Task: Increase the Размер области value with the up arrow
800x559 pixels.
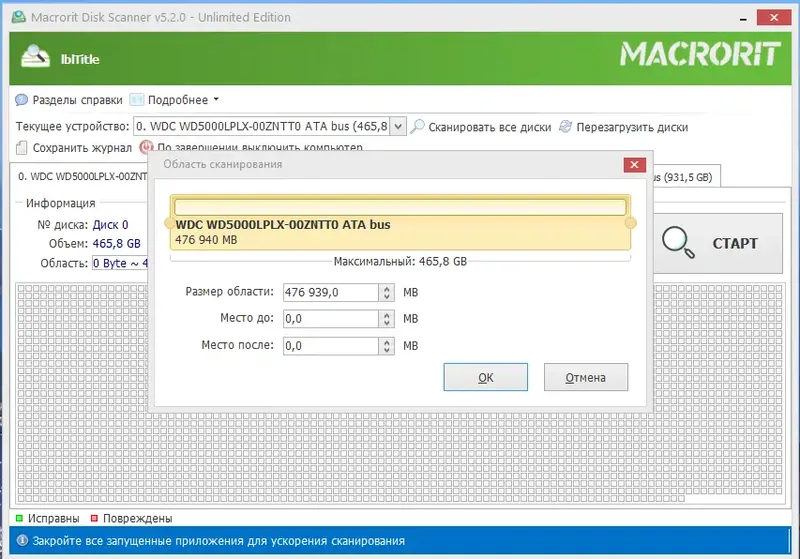Action: pos(387,288)
